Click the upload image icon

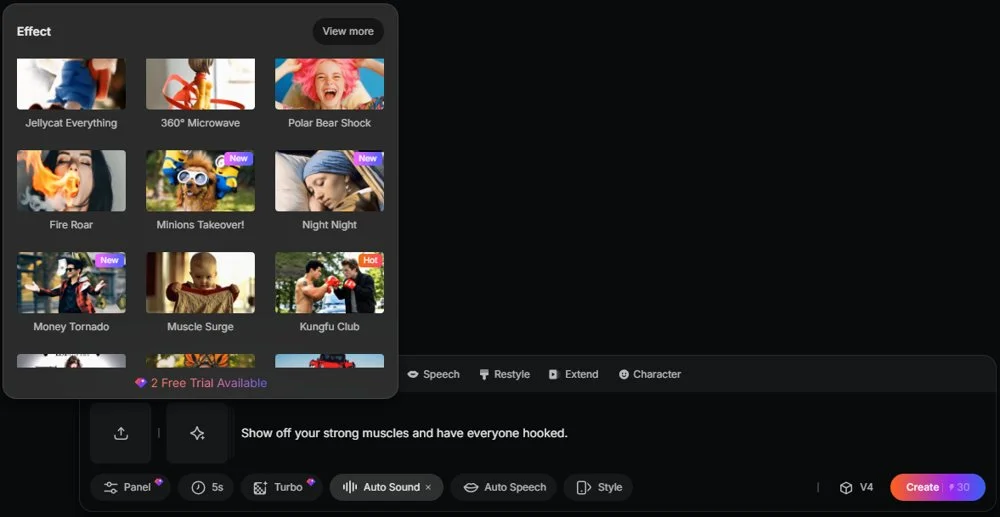coord(121,433)
